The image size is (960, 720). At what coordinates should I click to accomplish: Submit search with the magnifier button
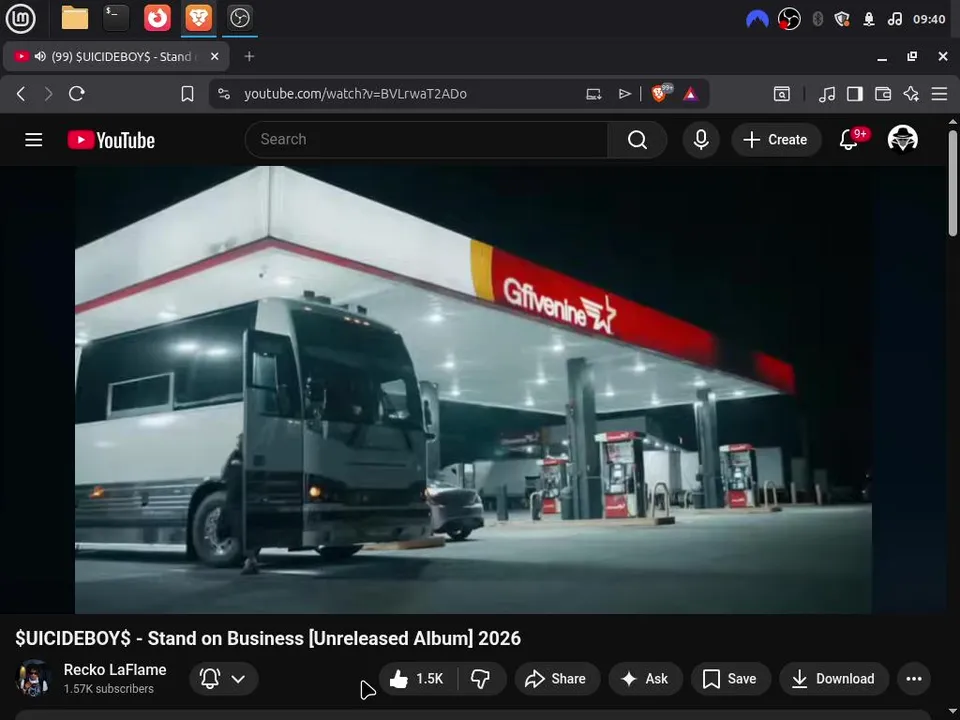pyautogui.click(x=637, y=140)
